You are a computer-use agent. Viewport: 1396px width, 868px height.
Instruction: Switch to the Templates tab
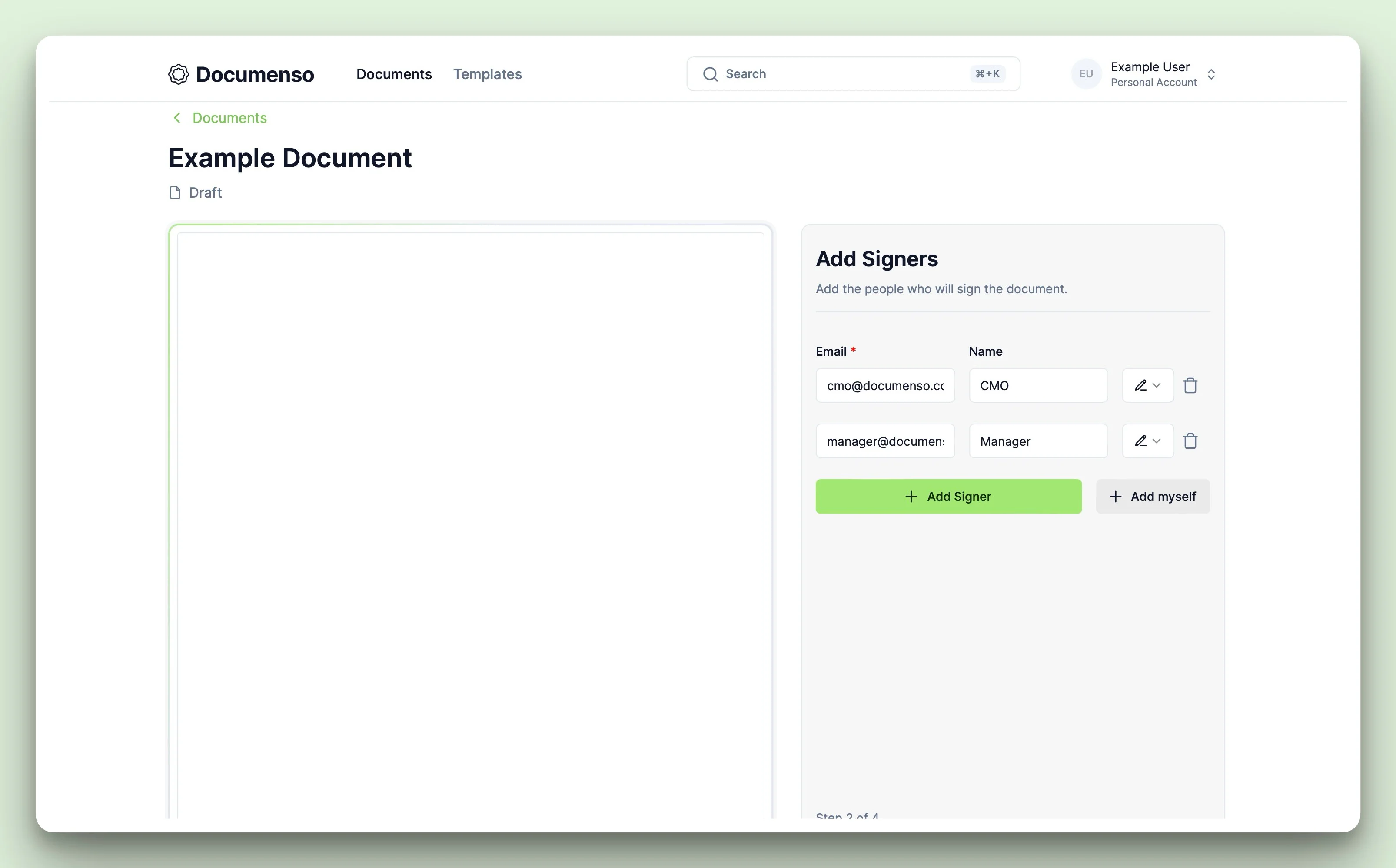[x=487, y=74]
